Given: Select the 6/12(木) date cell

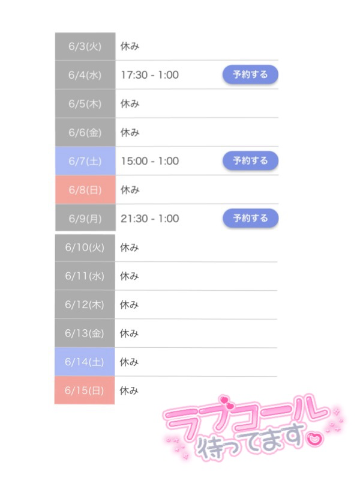Looking at the screenshot, I should [85, 304].
